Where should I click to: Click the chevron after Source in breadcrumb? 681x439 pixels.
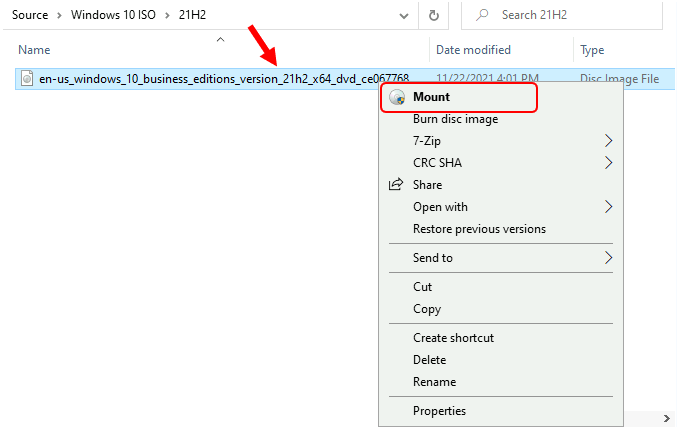point(60,16)
